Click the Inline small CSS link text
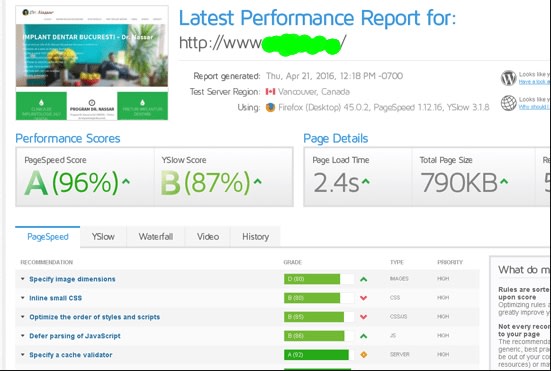 pyautogui.click(x=56, y=298)
